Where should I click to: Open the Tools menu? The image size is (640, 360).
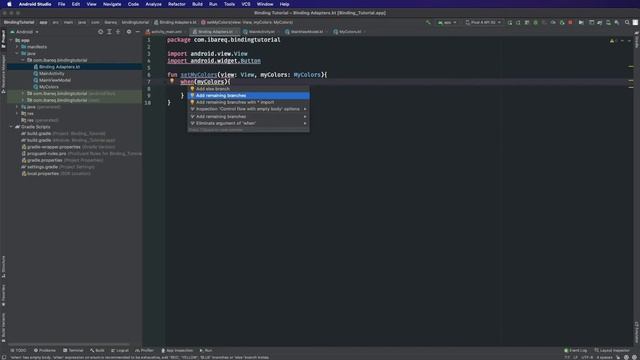229,4
